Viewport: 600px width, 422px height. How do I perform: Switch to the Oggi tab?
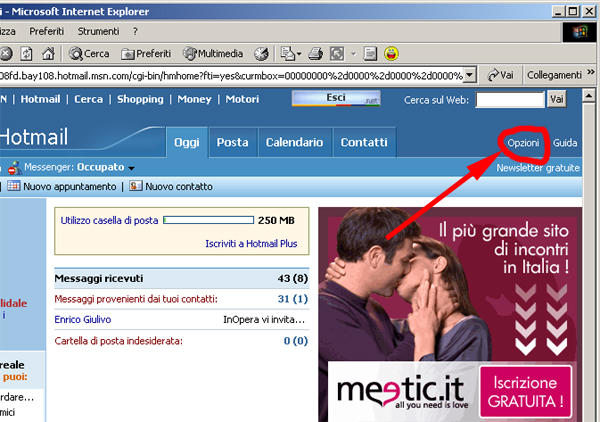(x=187, y=142)
